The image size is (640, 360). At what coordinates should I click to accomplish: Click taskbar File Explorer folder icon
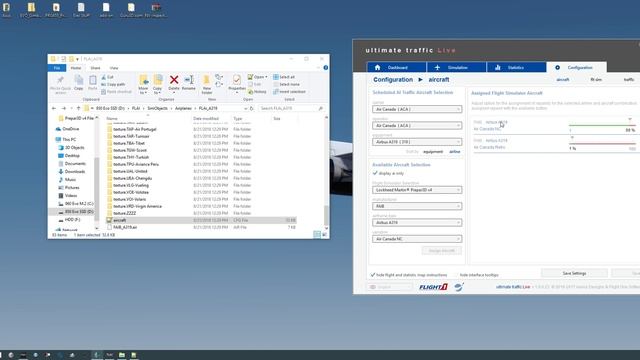pyautogui.click(x=122, y=355)
